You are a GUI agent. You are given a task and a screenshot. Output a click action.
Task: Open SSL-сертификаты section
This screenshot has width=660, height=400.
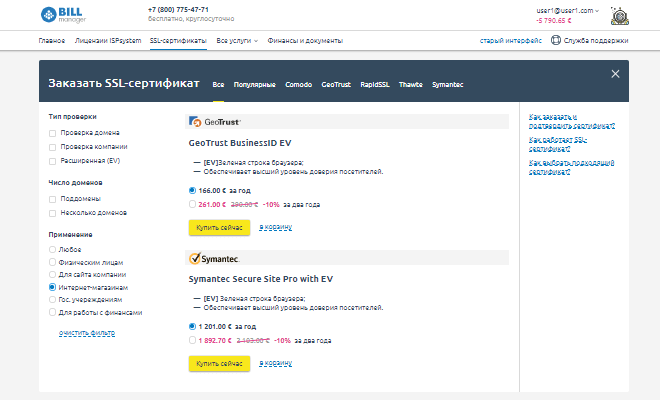click(x=178, y=40)
